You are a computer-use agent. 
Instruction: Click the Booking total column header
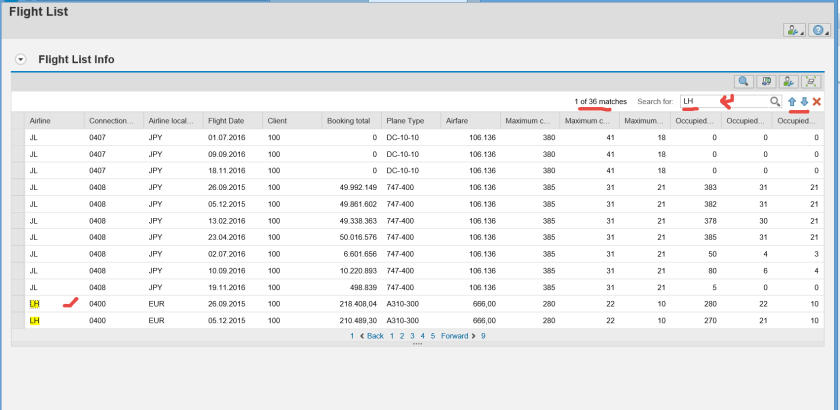point(348,120)
